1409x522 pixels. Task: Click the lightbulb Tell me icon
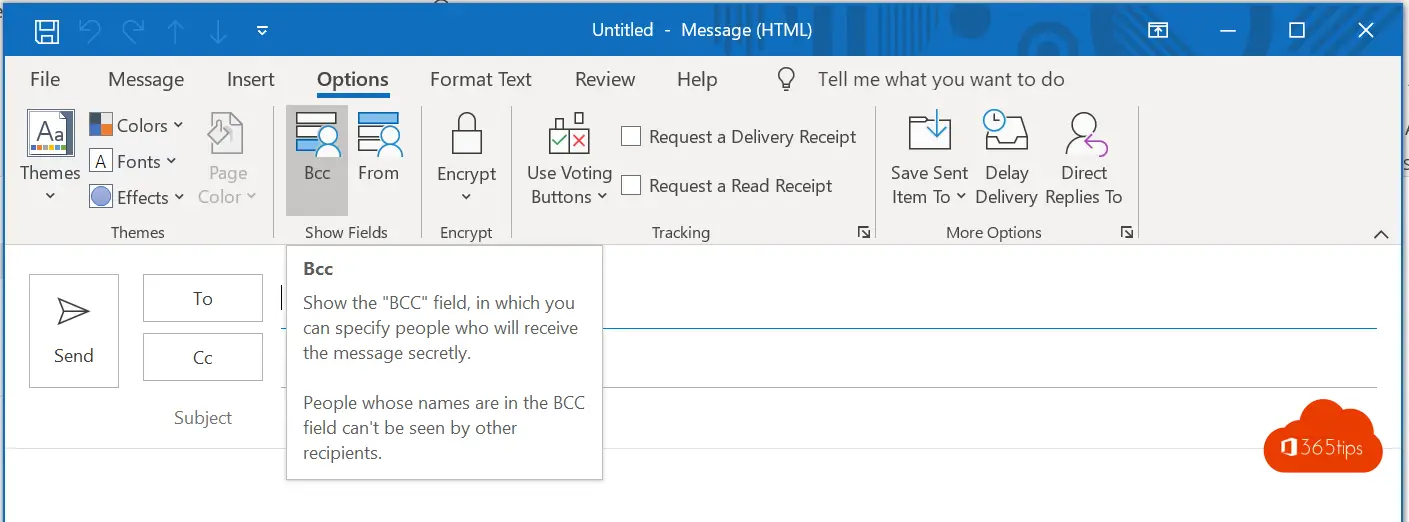click(x=787, y=80)
